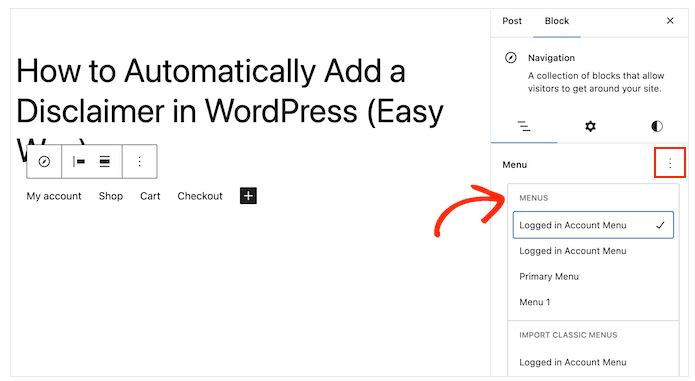The image size is (695, 381).
Task: Choose the checked Logged in Account Menu
Action: click(593, 225)
